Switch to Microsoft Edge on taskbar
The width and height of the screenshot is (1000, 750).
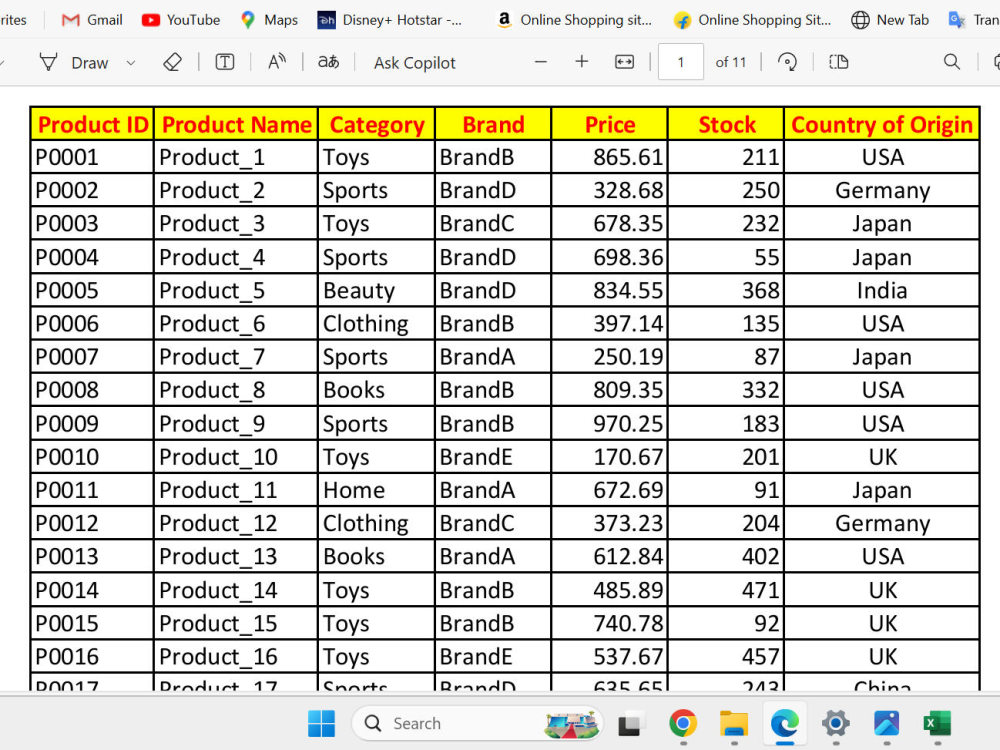click(784, 723)
